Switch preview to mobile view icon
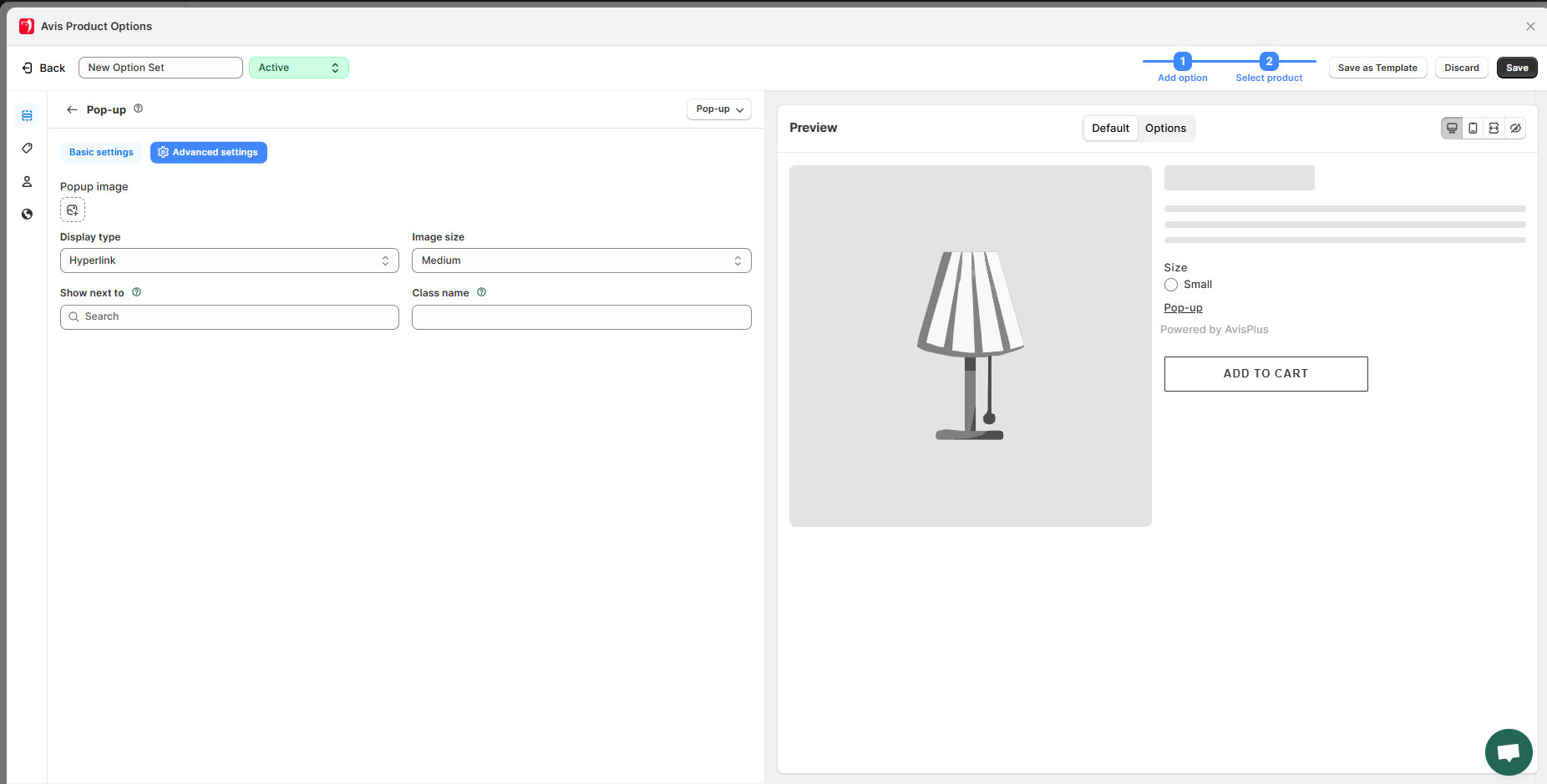This screenshot has height=784, width=1547. 1473,128
